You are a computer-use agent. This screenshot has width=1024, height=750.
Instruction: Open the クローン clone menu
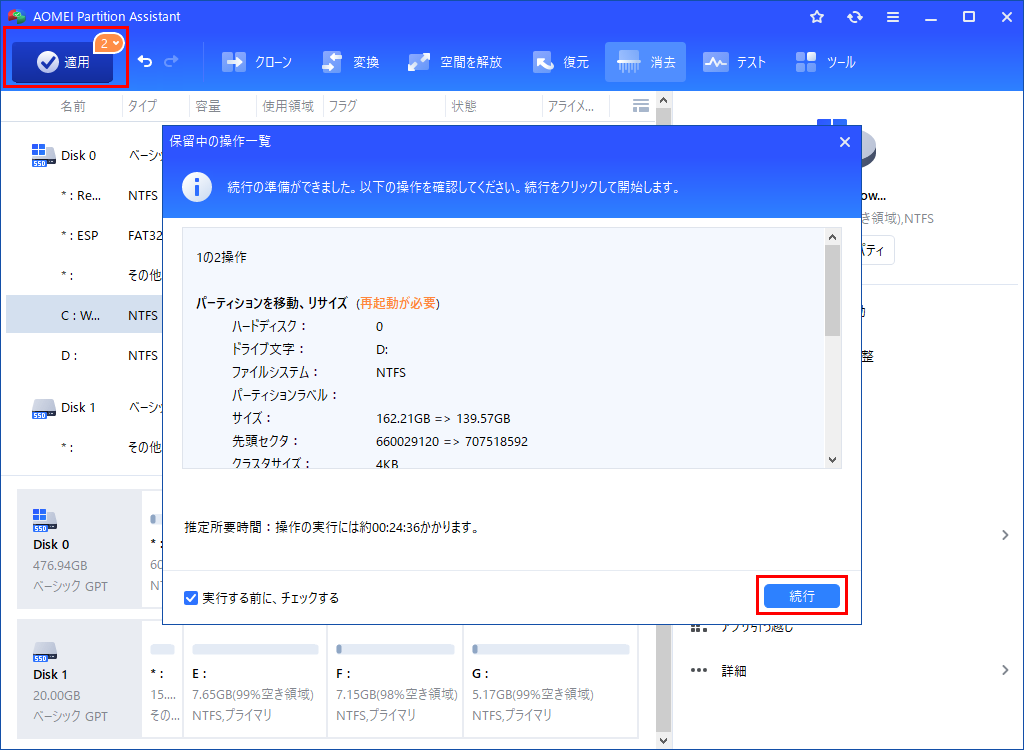coord(257,62)
